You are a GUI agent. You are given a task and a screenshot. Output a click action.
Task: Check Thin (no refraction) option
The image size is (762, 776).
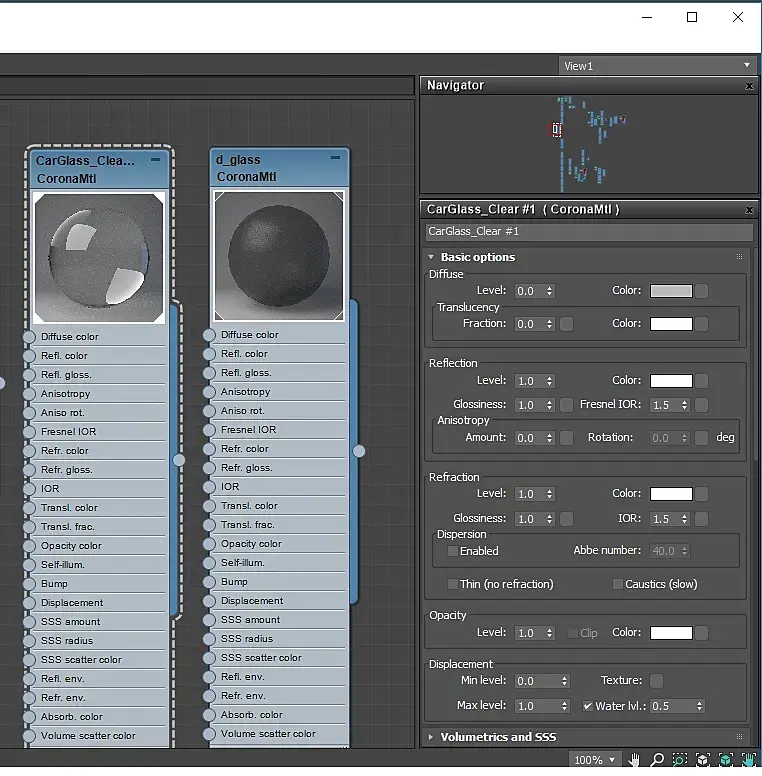[x=453, y=584]
